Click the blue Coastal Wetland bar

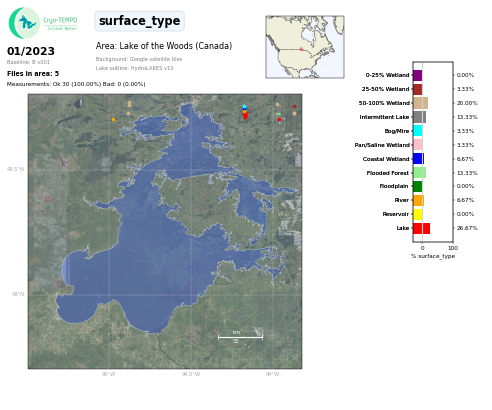[419, 159]
